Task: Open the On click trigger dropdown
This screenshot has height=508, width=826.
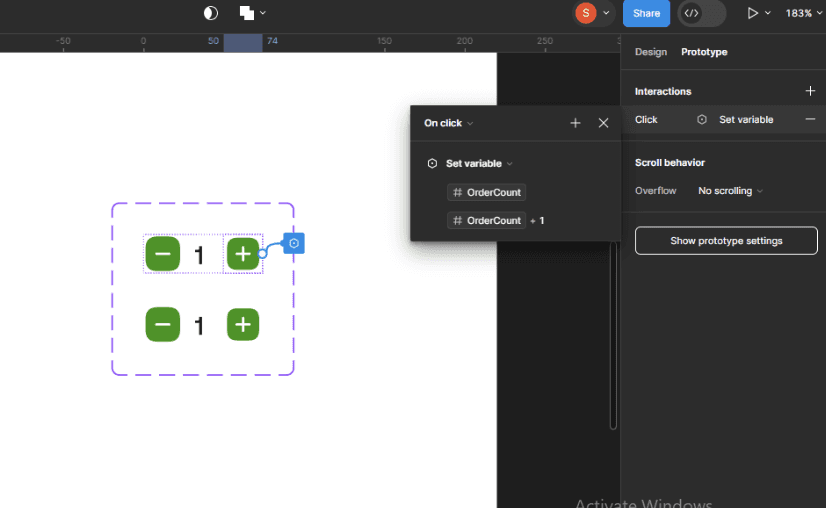Action: pos(448,123)
